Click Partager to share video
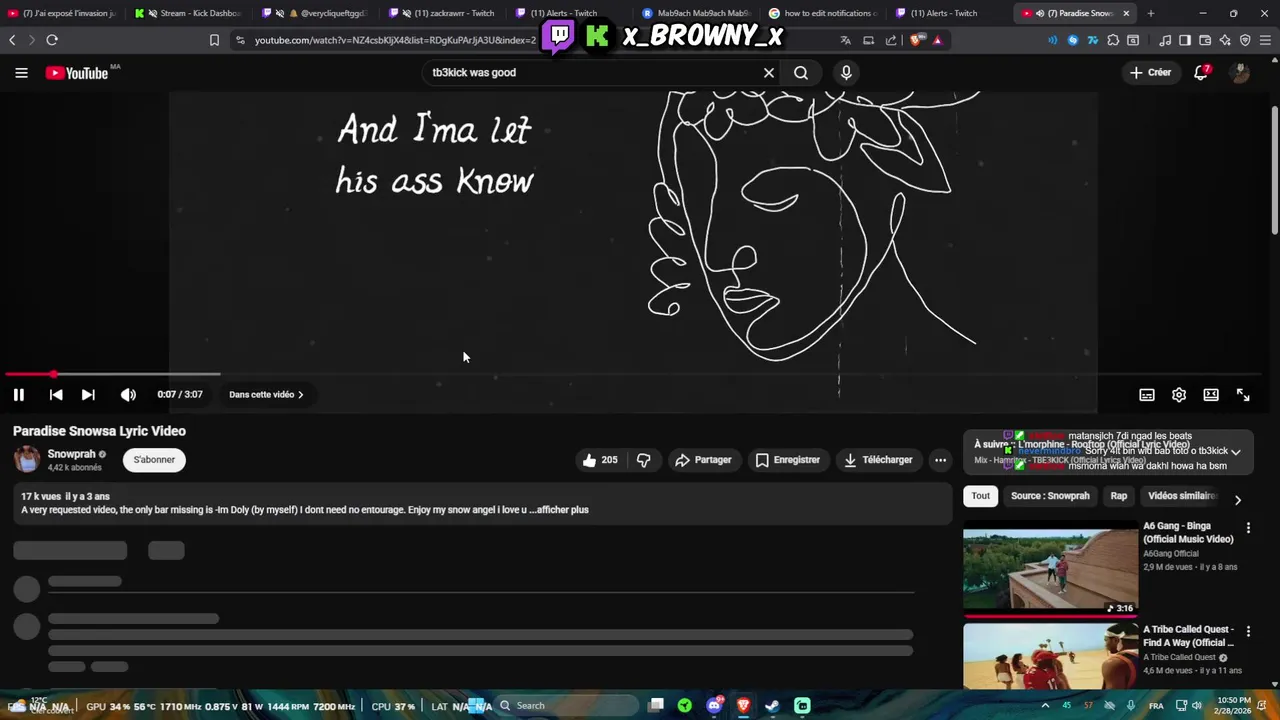This screenshot has height=720, width=1280. tap(703, 460)
